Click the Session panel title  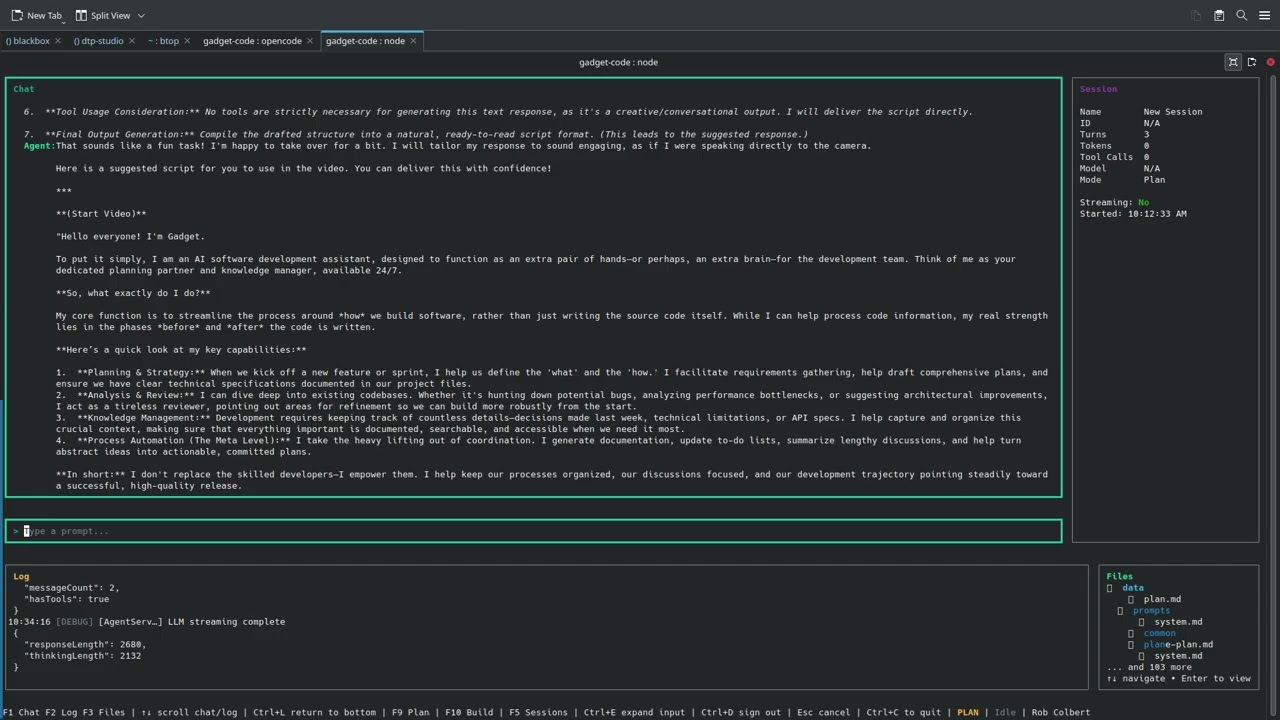point(1098,89)
